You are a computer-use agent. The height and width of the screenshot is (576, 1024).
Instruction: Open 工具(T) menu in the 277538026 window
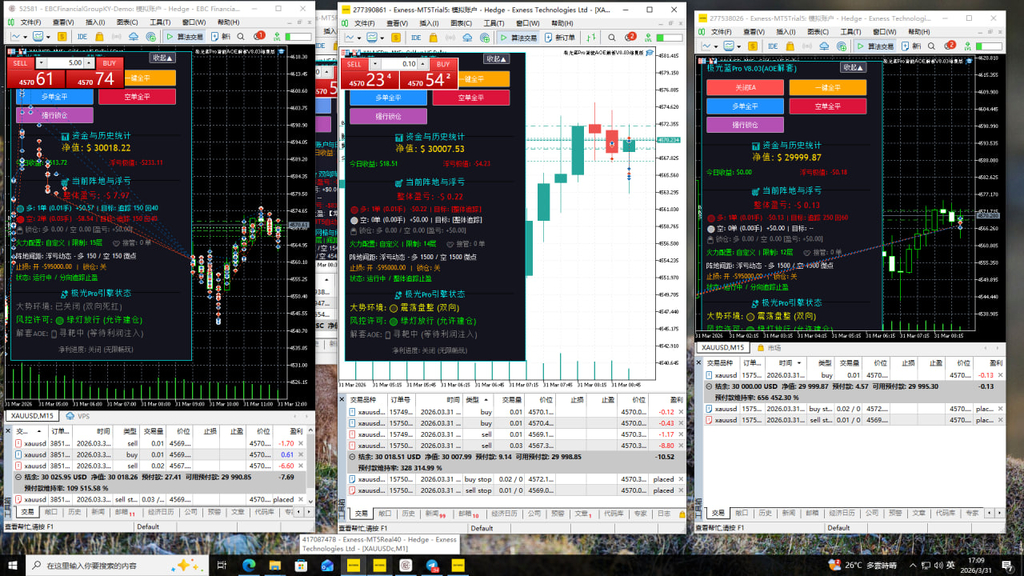point(850,31)
